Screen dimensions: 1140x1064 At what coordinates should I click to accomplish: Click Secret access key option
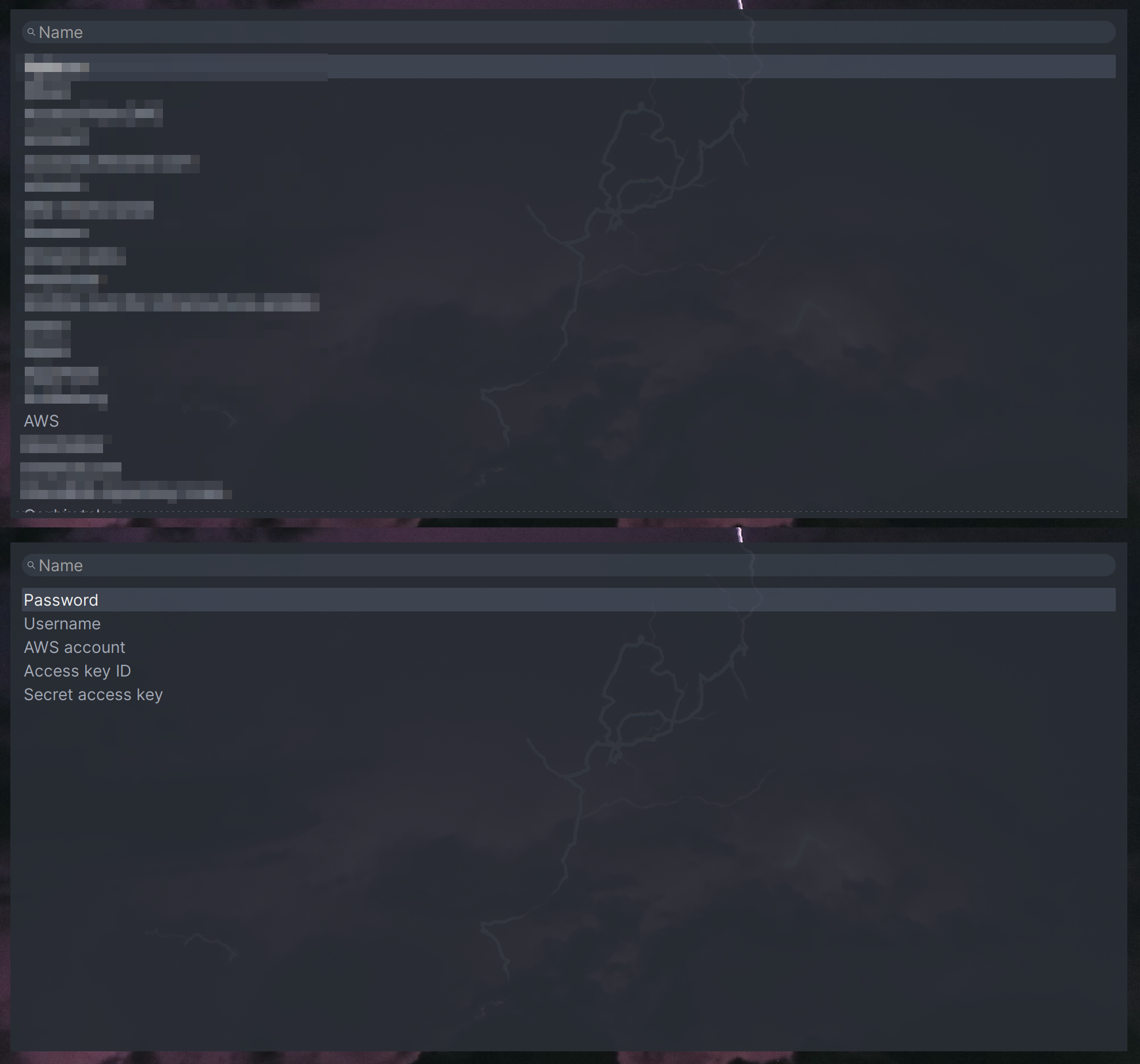click(93, 694)
